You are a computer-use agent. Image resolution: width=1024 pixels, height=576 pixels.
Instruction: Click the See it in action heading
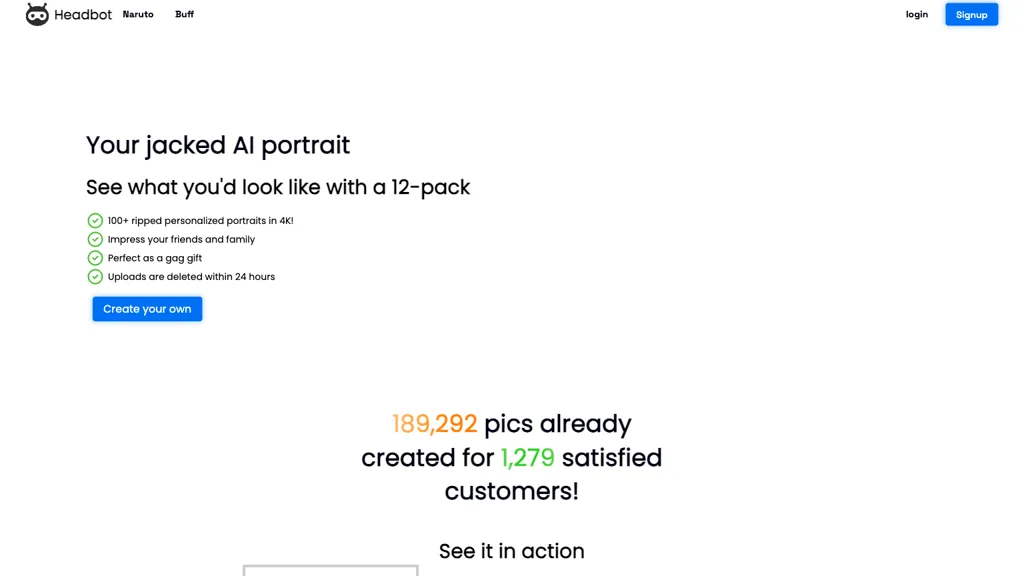511,551
